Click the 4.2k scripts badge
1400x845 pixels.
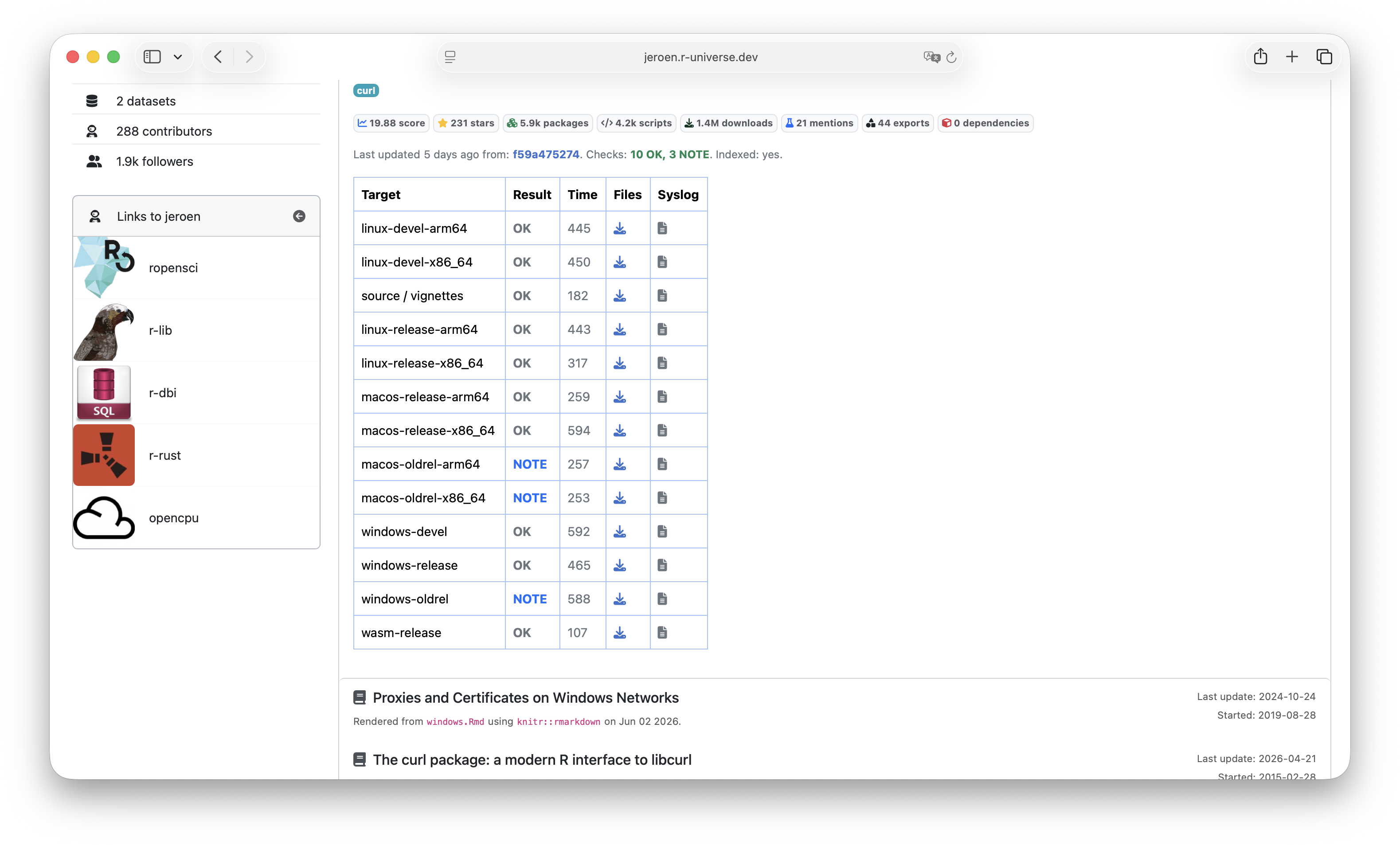(636, 123)
